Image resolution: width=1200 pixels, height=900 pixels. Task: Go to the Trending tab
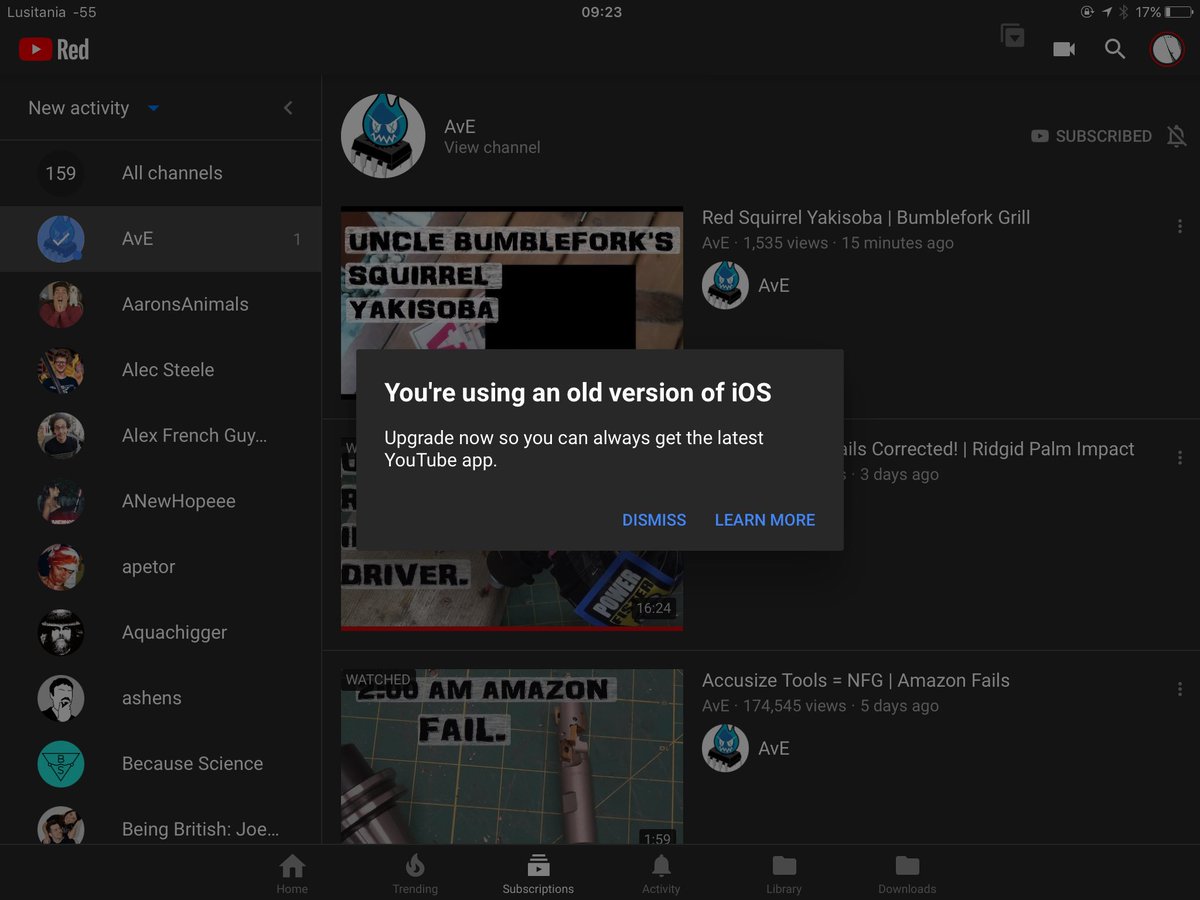click(415, 873)
